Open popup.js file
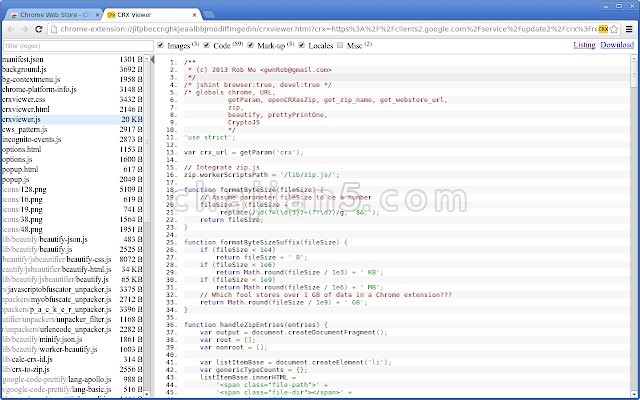This screenshot has height=400, width=640. 72,180
